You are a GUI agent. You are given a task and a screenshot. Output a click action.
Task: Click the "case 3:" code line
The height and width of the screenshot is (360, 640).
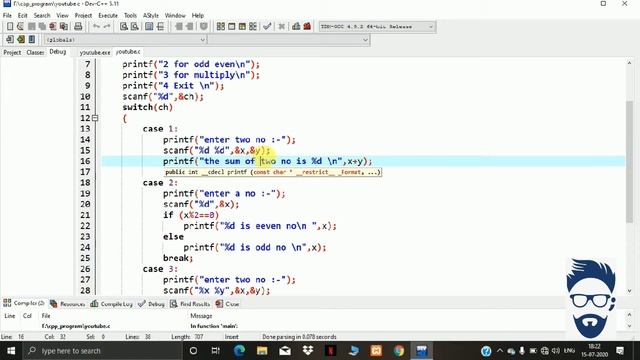pos(160,269)
